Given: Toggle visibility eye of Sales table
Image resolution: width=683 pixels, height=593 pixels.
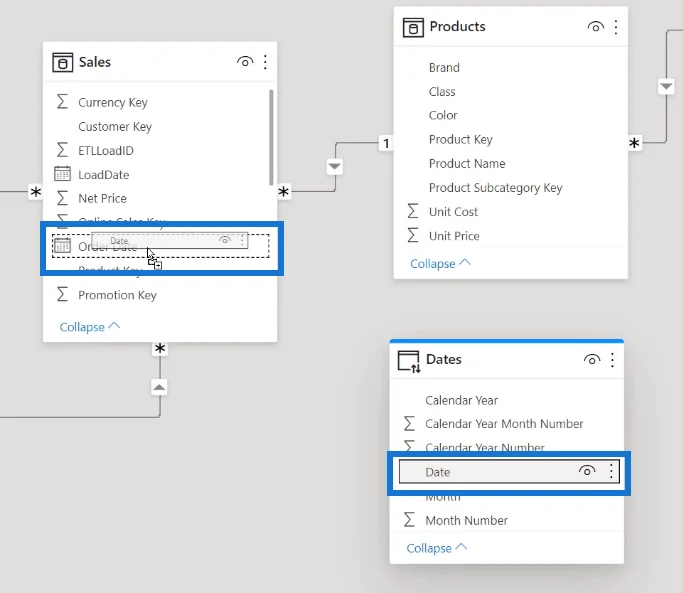Looking at the screenshot, I should (245, 62).
